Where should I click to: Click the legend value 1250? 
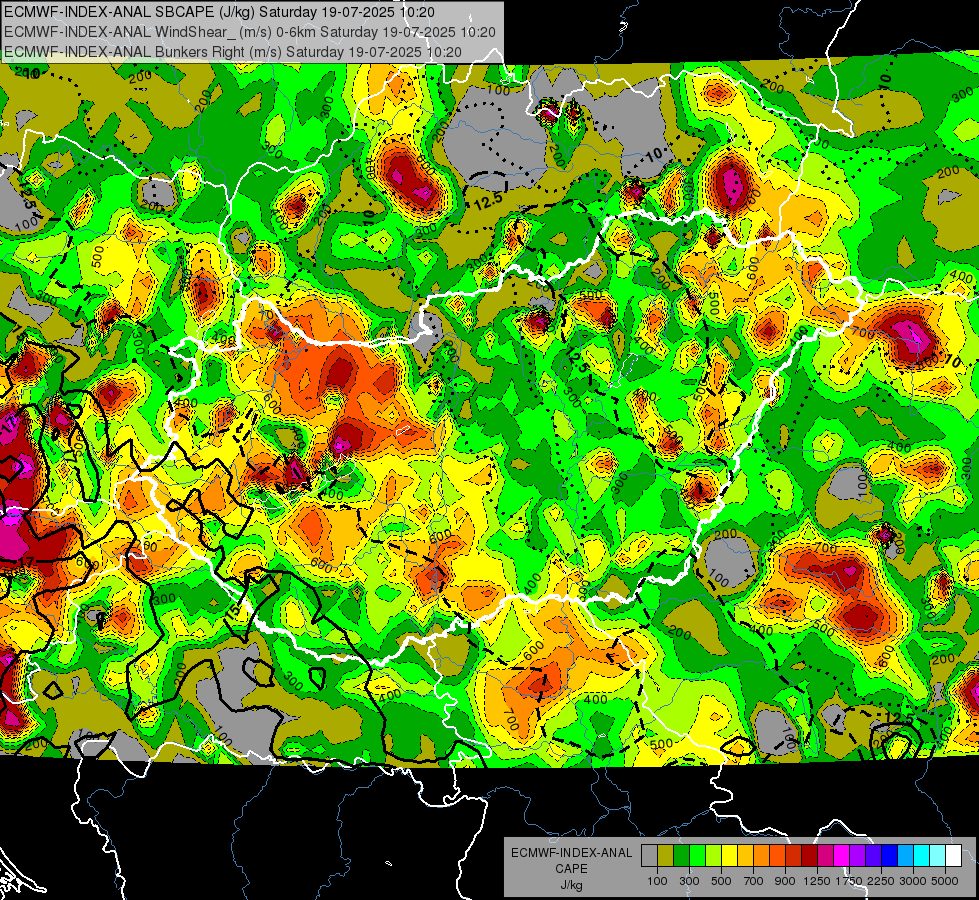[x=817, y=881]
